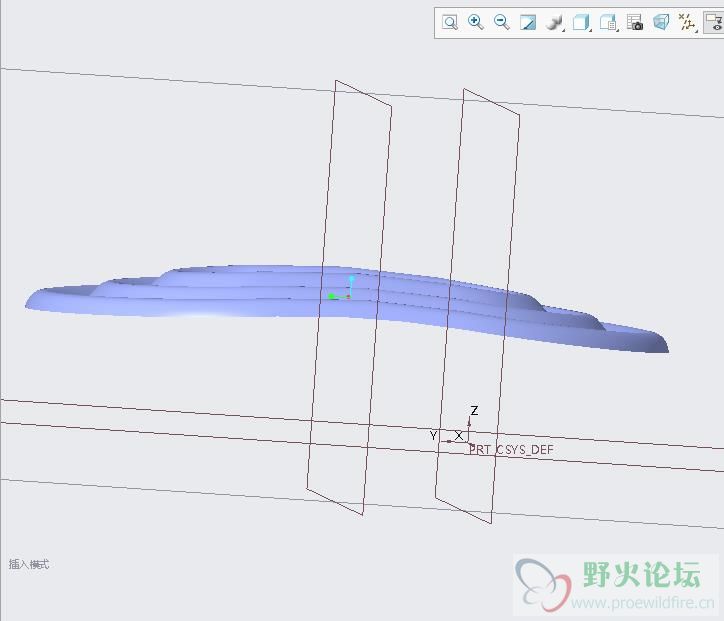Open the saved orientations list

(608, 22)
